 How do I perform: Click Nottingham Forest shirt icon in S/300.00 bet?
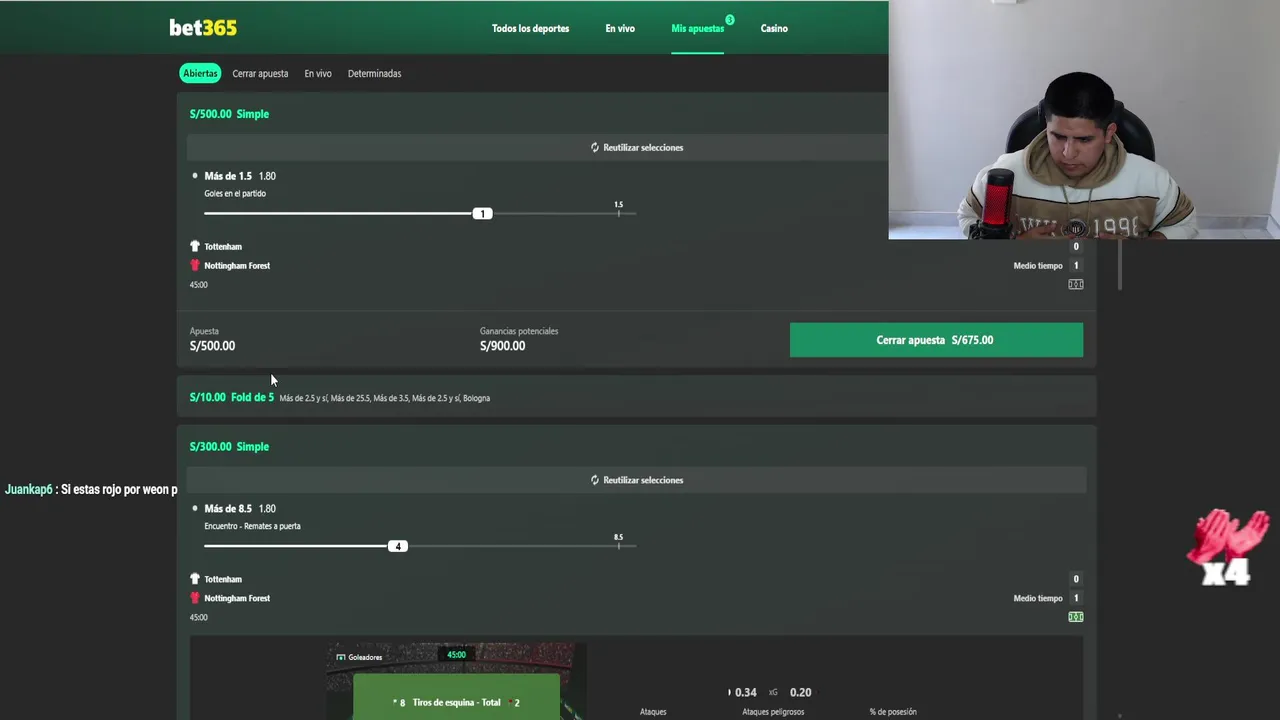coord(195,598)
